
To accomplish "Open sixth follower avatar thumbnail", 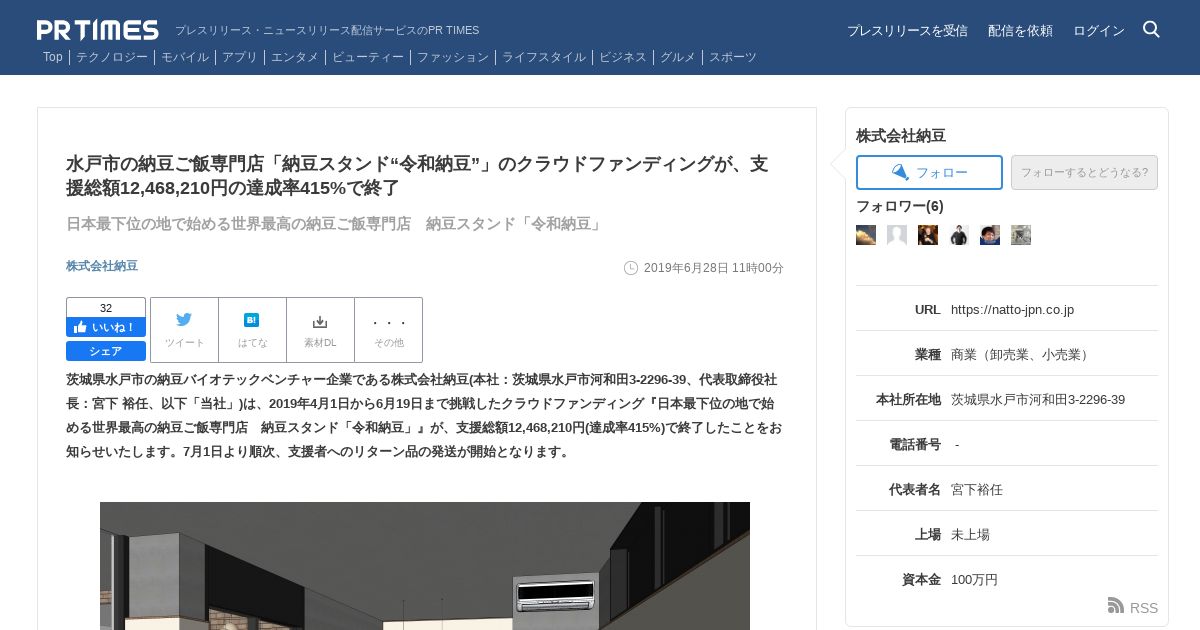I will point(1021,235).
